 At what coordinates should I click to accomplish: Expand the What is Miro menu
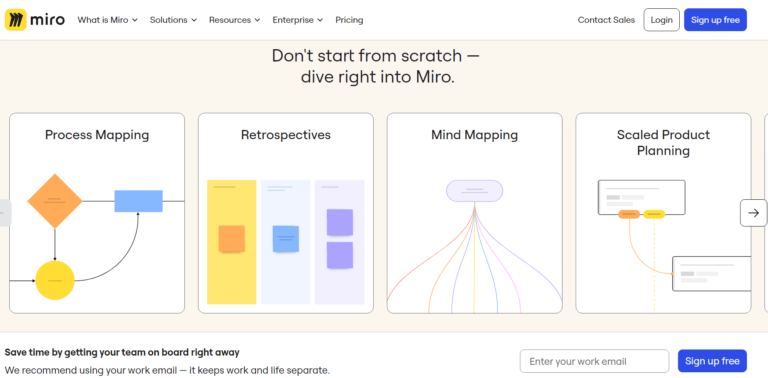[x=108, y=20]
